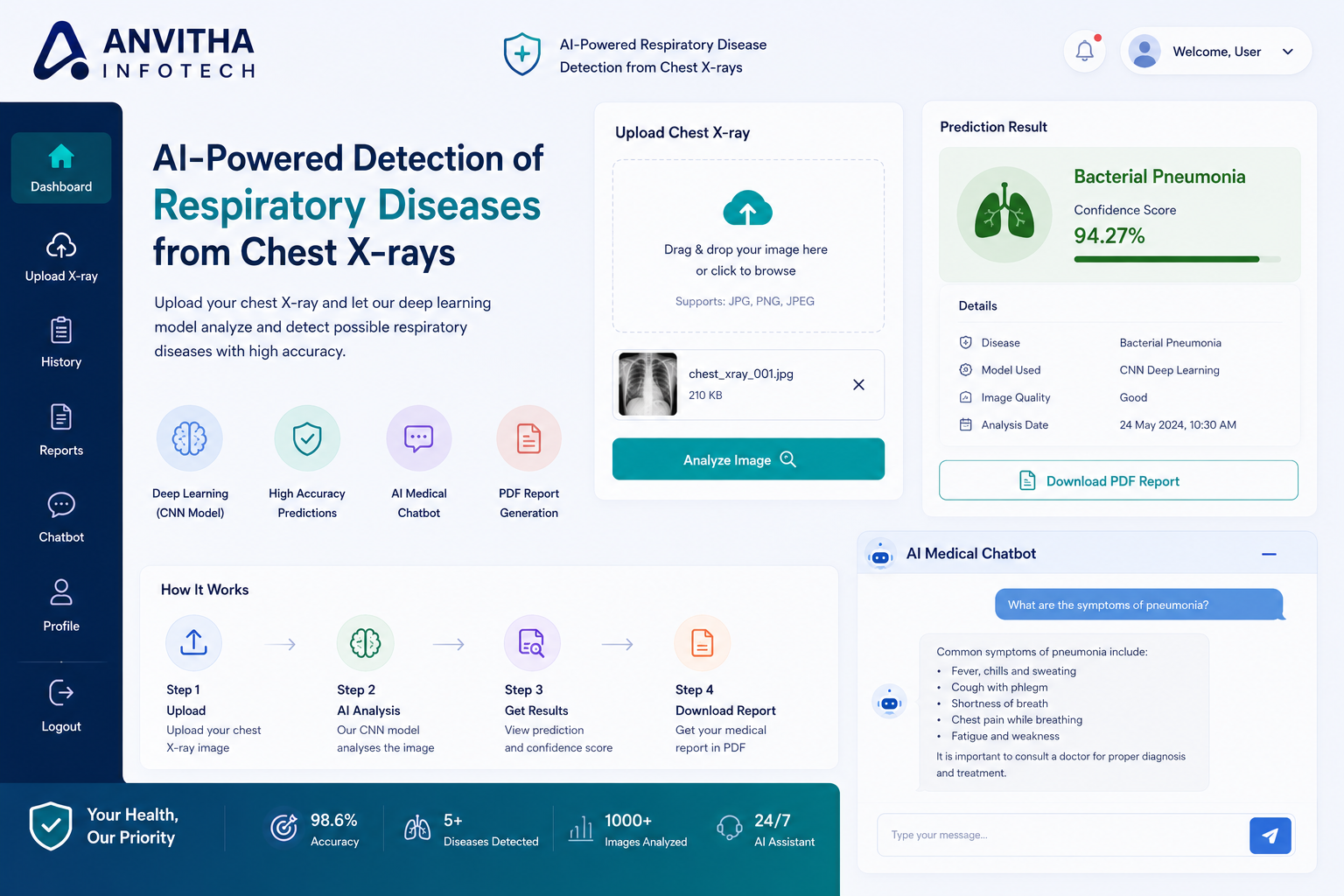Open Reports in sidebar
The height and width of the screenshot is (896, 1344).
point(61,430)
